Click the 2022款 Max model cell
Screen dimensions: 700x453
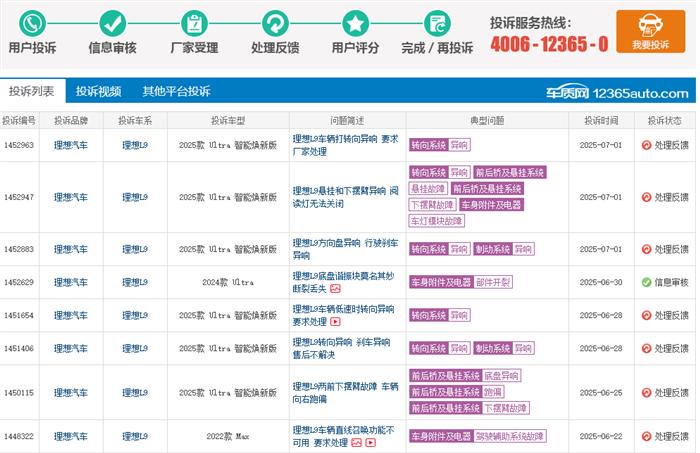(x=228, y=436)
